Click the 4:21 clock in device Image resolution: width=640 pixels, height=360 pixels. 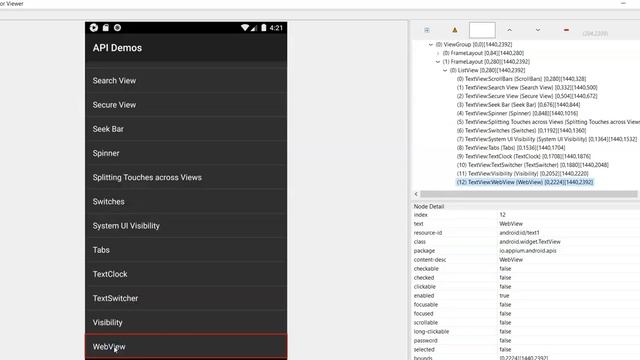(x=276, y=28)
